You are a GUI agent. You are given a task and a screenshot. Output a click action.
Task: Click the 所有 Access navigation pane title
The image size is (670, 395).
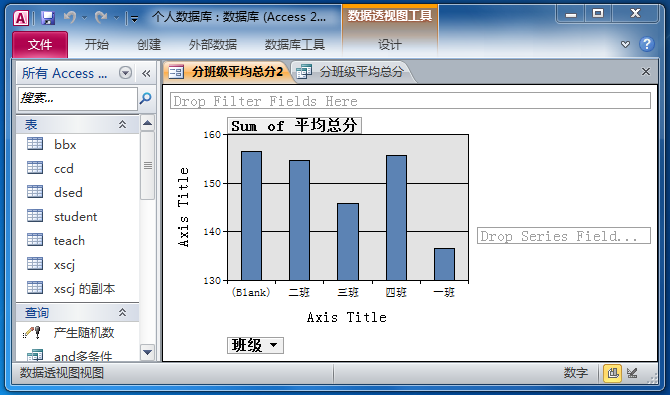pyautogui.click(x=65, y=73)
